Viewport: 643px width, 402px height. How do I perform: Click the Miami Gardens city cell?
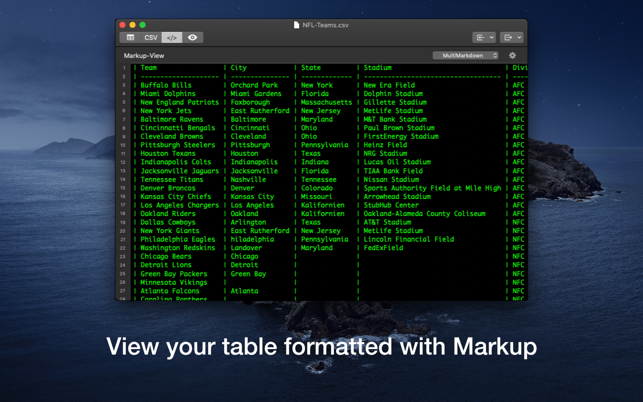click(256, 94)
